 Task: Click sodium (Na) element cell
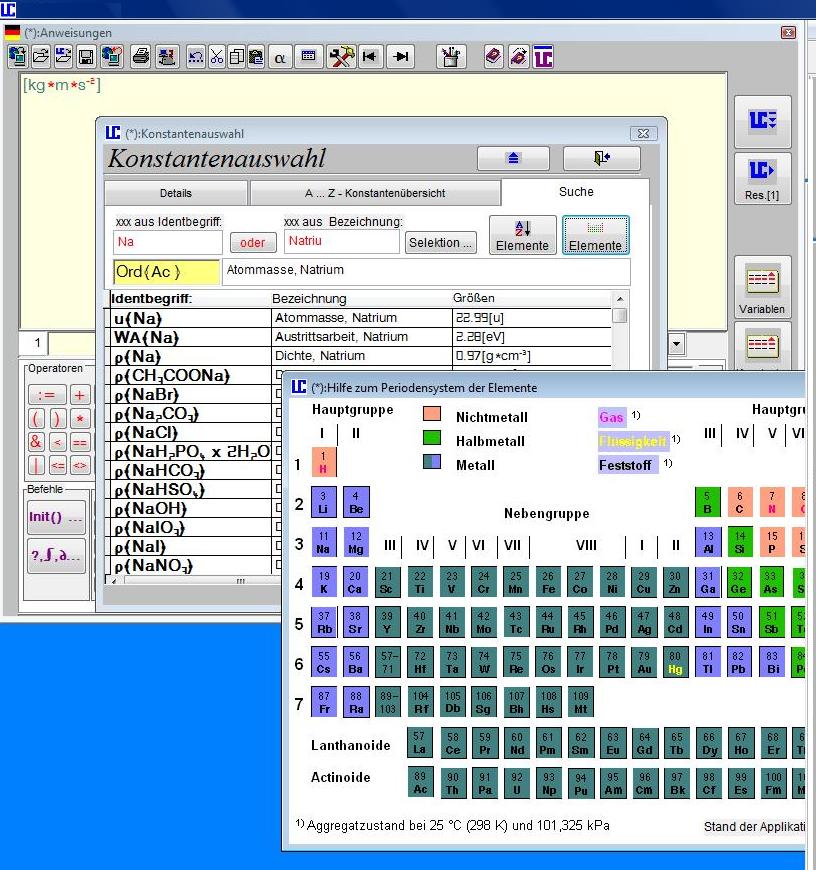[x=323, y=542]
